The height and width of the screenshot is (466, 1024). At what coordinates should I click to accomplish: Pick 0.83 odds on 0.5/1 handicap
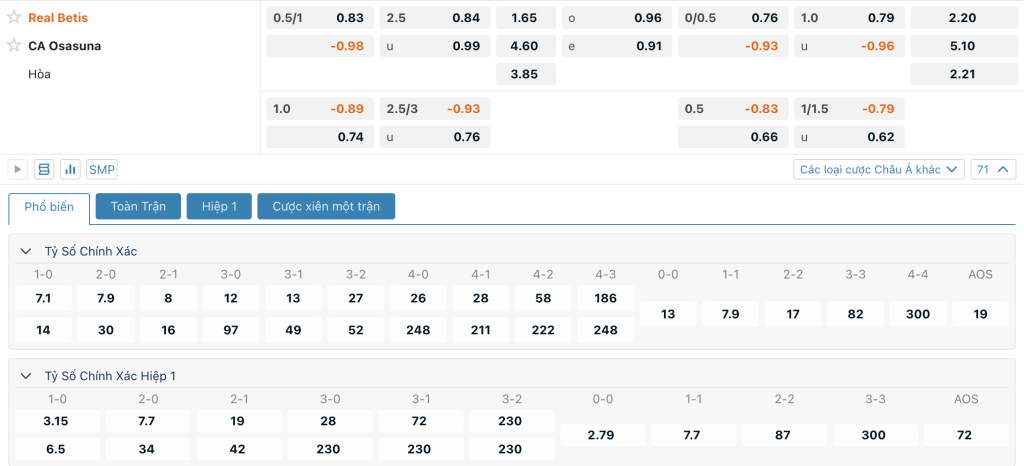[x=320, y=18]
